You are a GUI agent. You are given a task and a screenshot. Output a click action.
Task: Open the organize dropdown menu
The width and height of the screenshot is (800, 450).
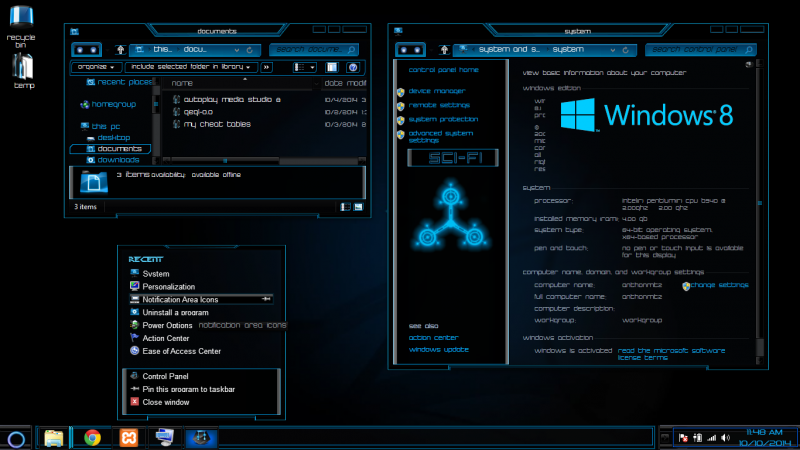pos(96,67)
